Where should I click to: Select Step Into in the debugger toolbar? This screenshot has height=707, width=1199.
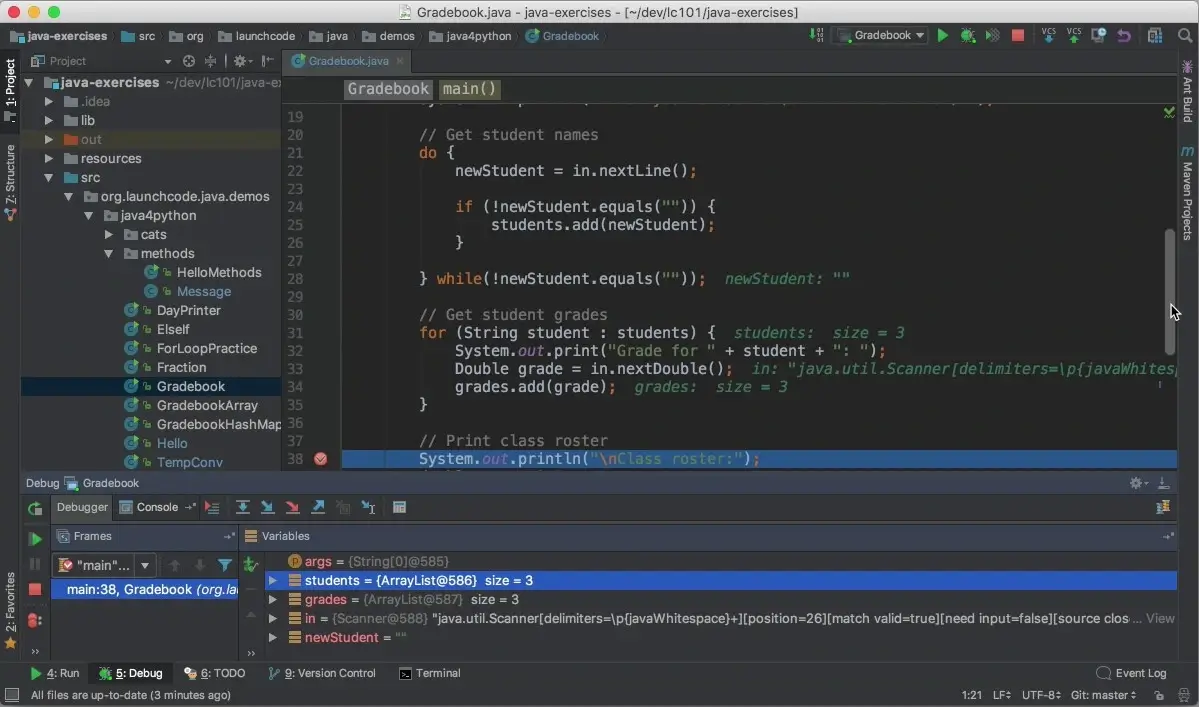267,507
